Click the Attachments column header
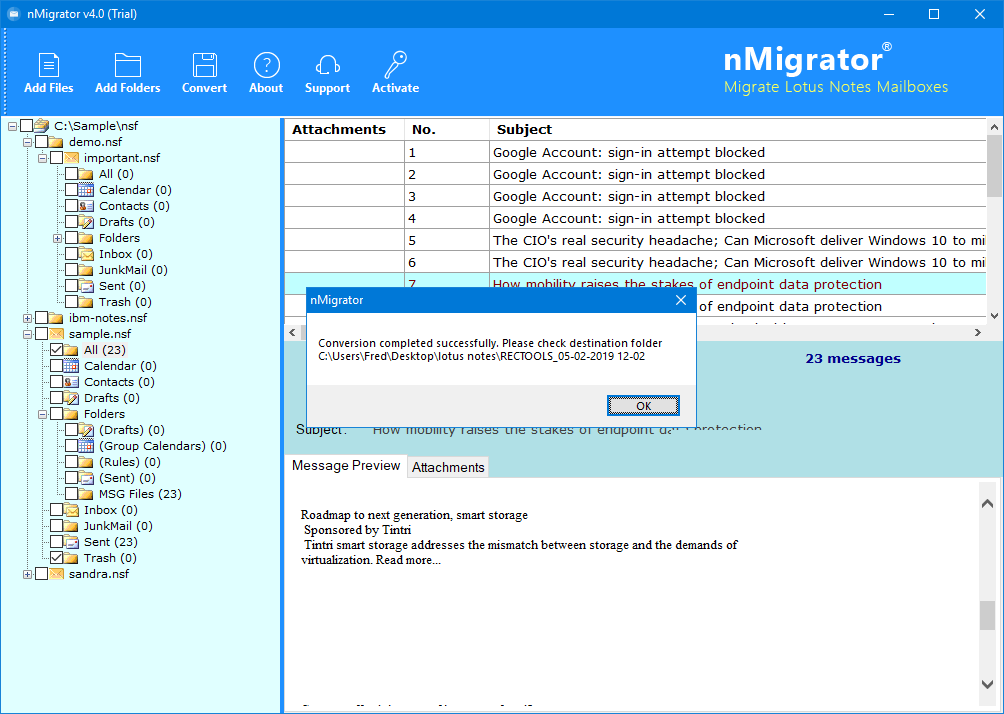The height and width of the screenshot is (714, 1004). 344,129
